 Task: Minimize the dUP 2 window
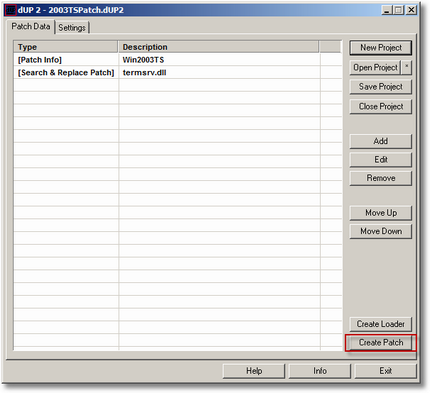387,10
